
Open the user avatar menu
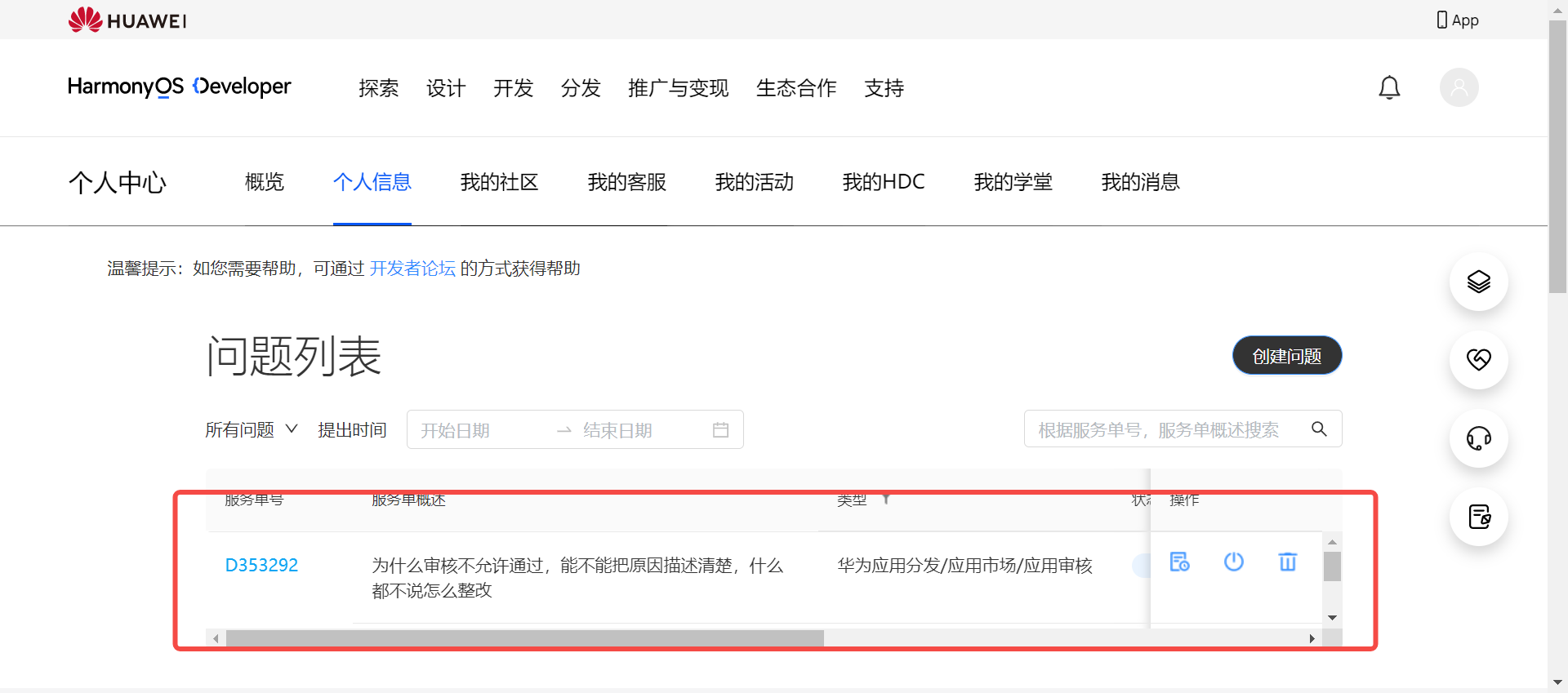click(x=1459, y=87)
